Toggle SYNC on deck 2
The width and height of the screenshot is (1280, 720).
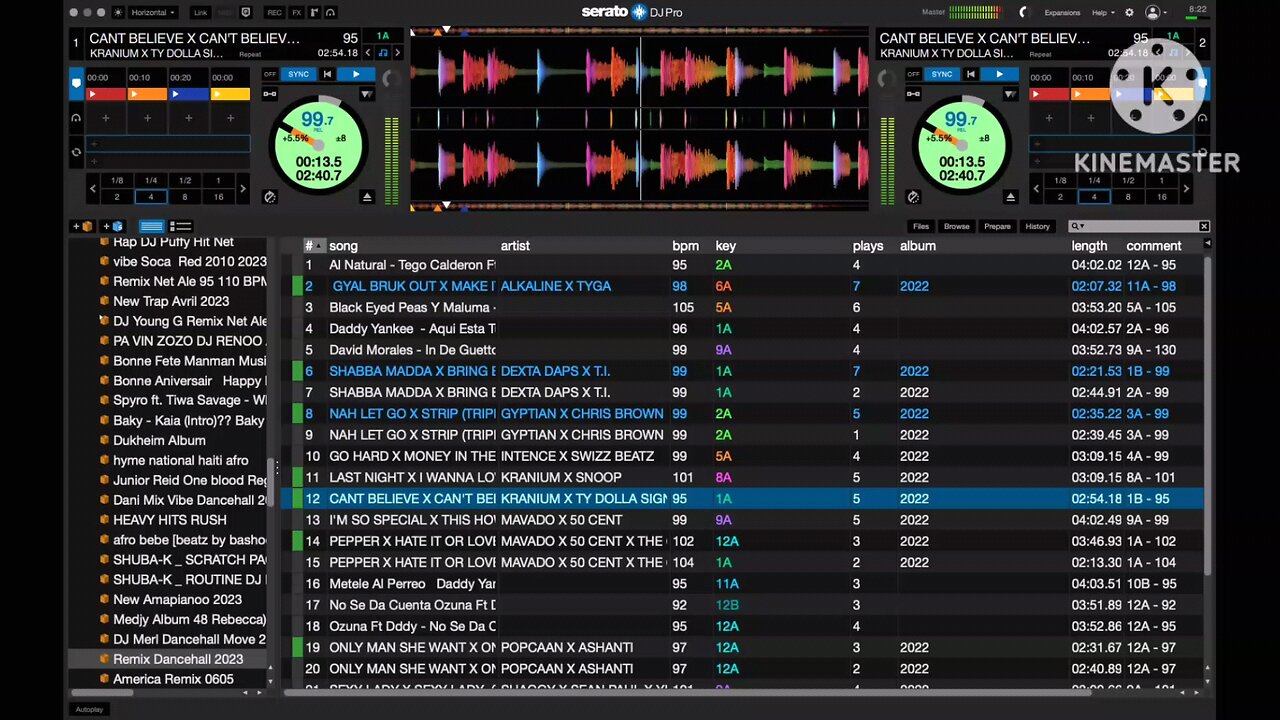pos(941,74)
